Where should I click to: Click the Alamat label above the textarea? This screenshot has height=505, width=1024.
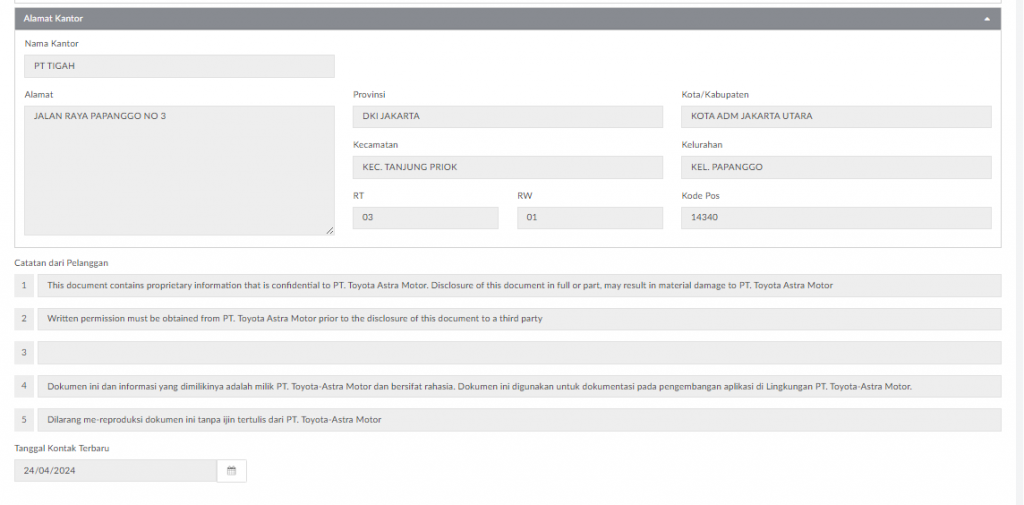(39, 95)
